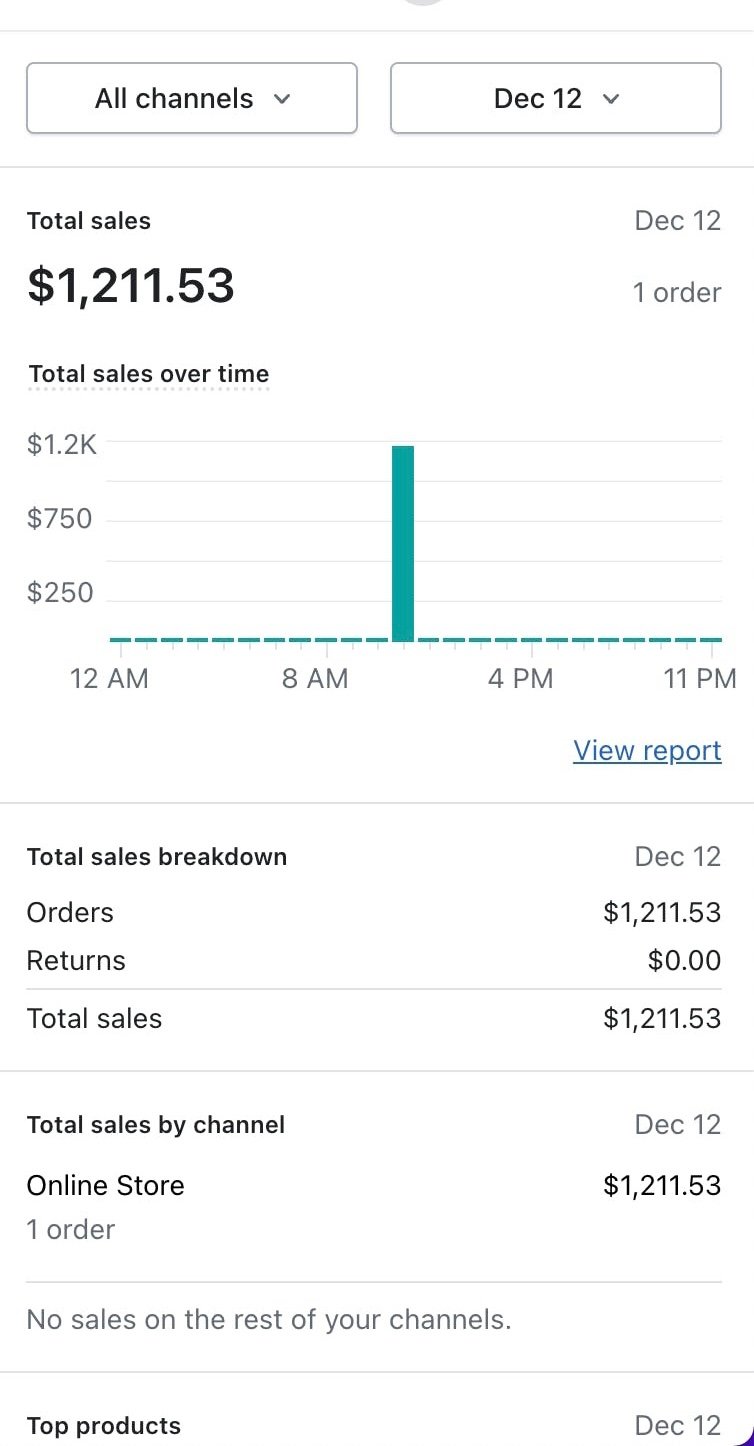This screenshot has height=1446, width=754.
Task: Click the $750 y-axis label
Action: (x=60, y=519)
